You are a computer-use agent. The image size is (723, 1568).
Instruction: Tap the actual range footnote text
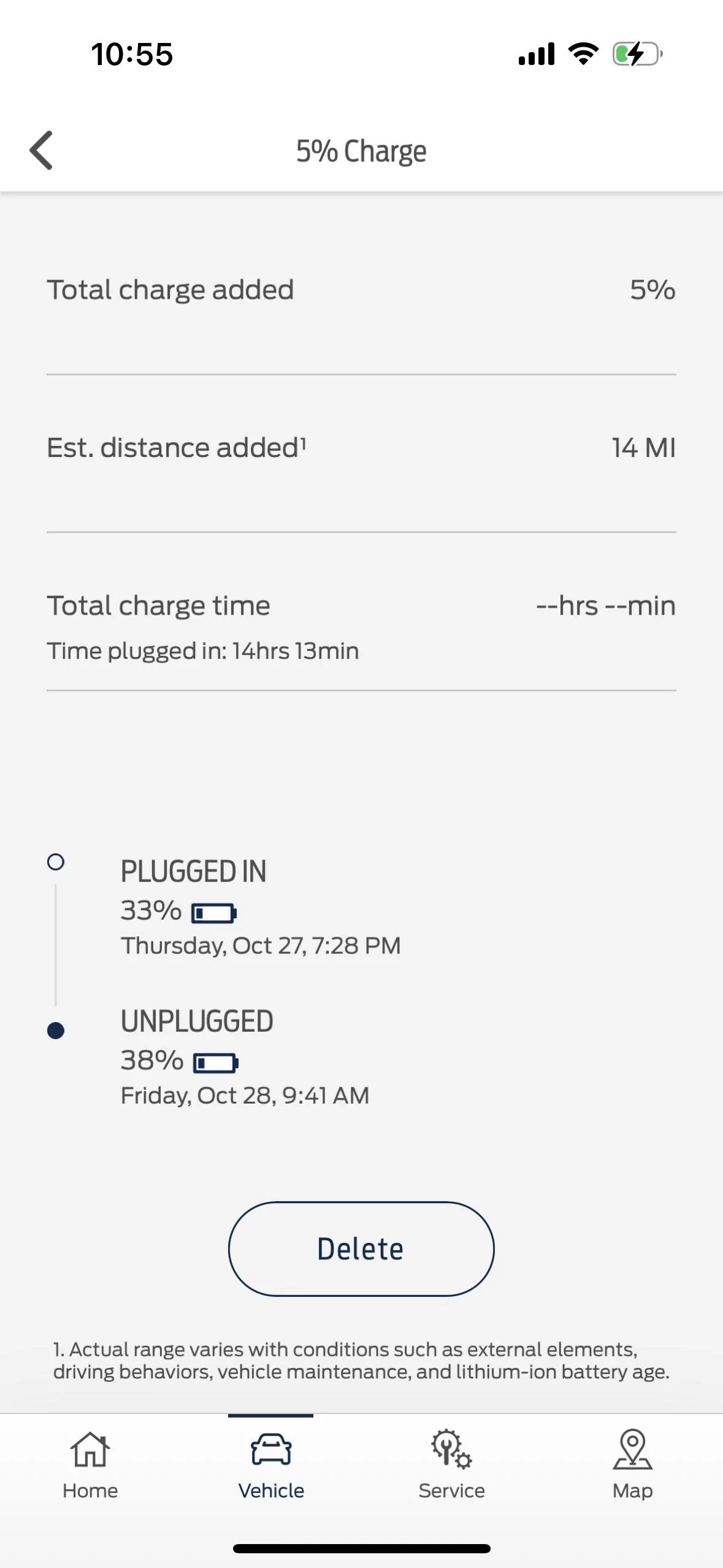coord(361,1361)
